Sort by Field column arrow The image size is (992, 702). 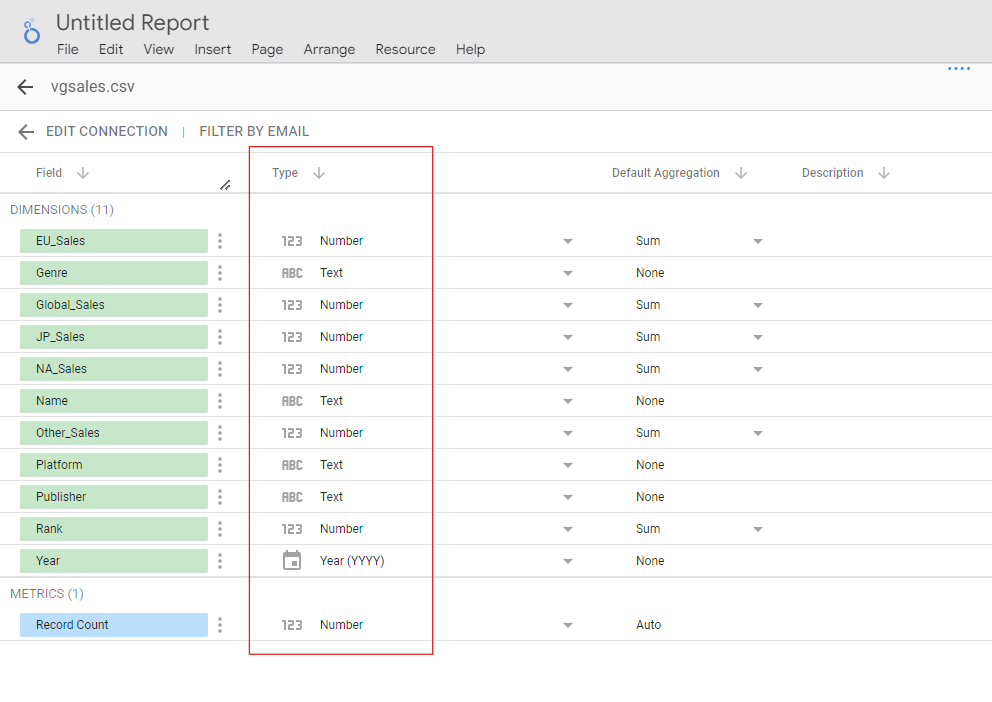coord(83,173)
